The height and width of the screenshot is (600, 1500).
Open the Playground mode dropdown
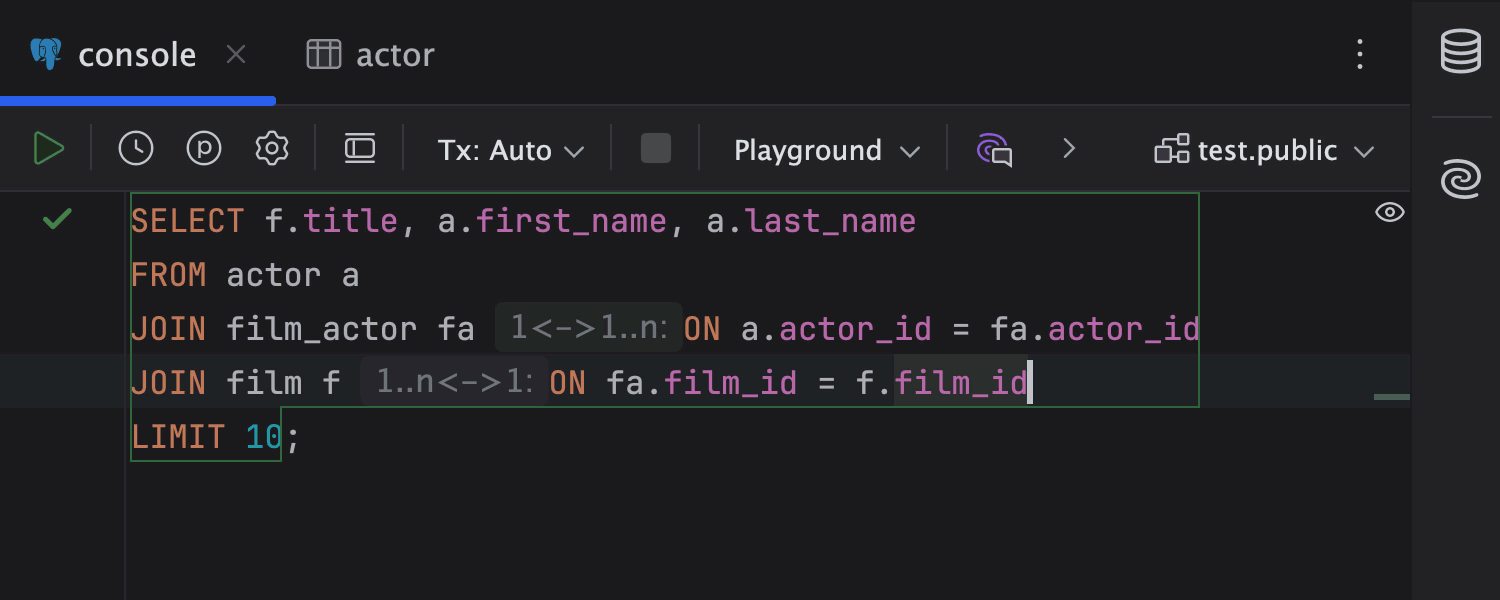826,151
